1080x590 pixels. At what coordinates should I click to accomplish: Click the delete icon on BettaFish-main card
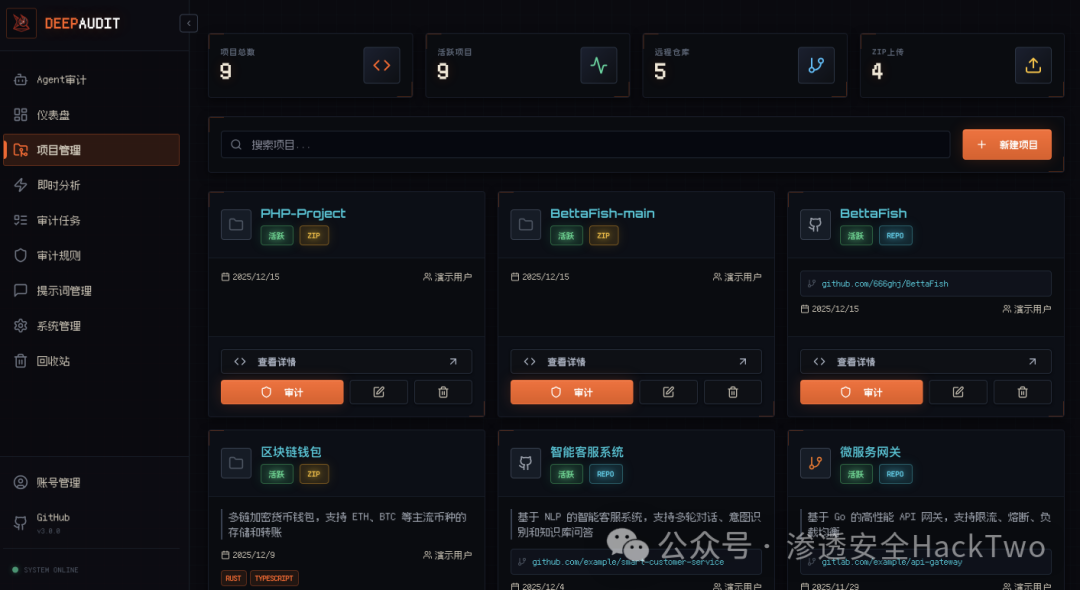732,391
